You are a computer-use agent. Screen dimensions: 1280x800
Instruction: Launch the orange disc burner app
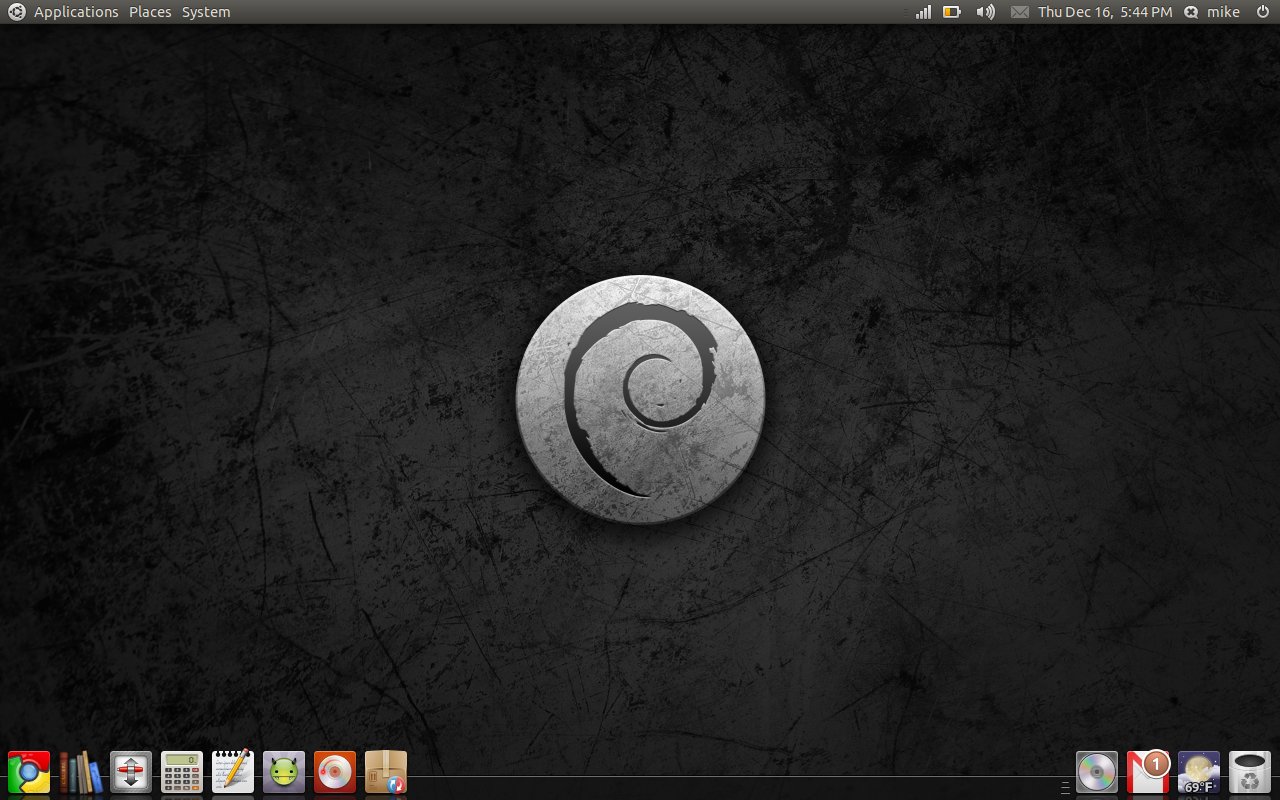point(335,772)
